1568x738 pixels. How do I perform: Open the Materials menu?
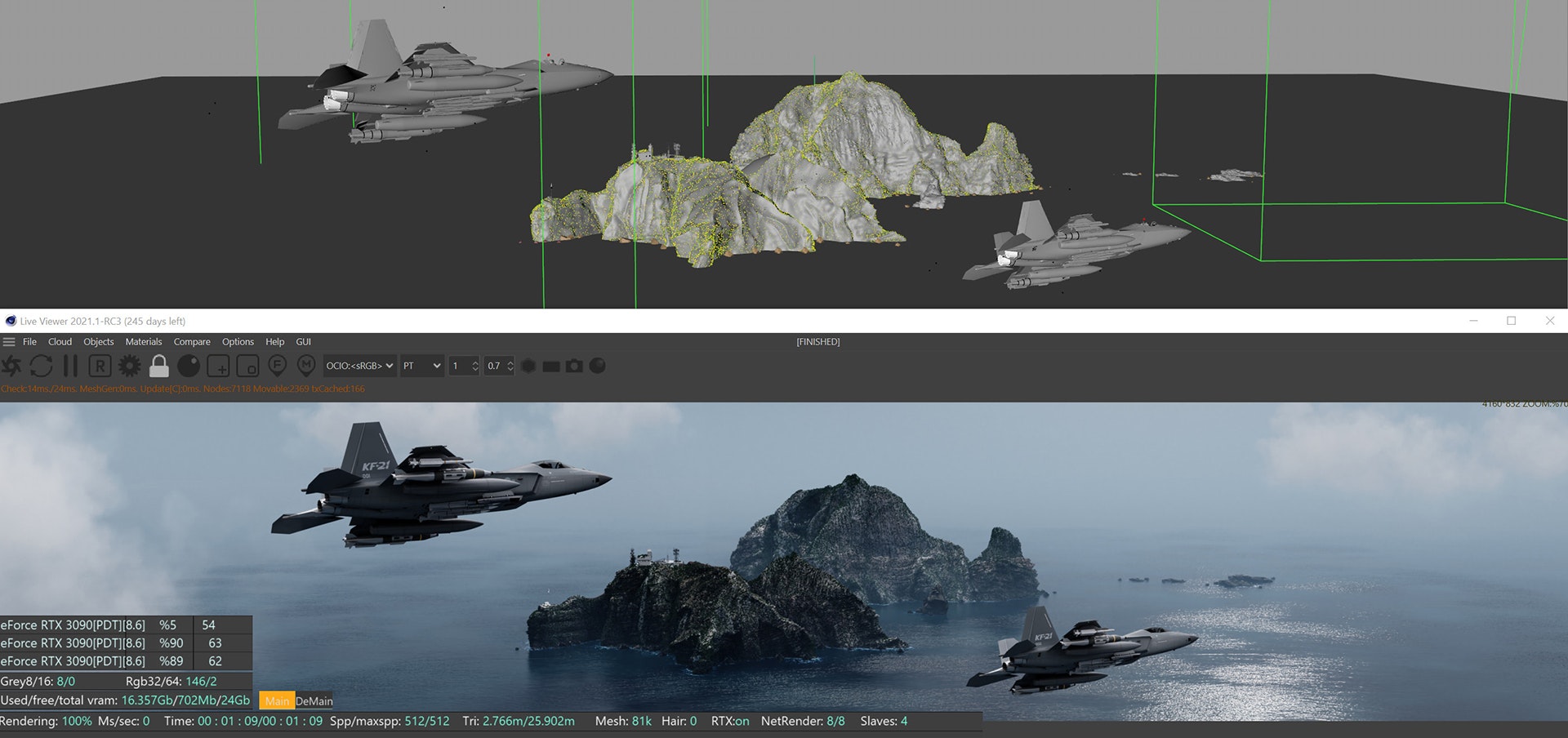click(x=144, y=342)
